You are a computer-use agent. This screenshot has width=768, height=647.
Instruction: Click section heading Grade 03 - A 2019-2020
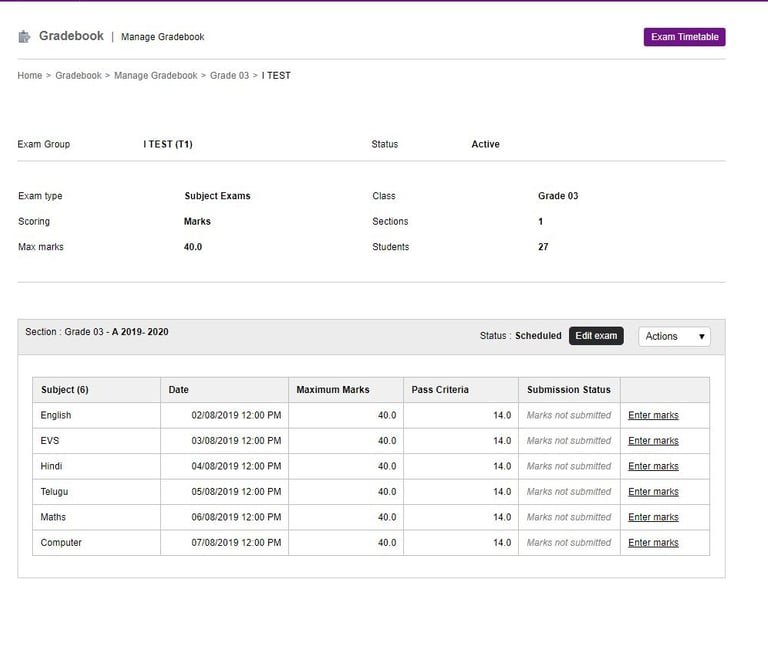coord(97,332)
